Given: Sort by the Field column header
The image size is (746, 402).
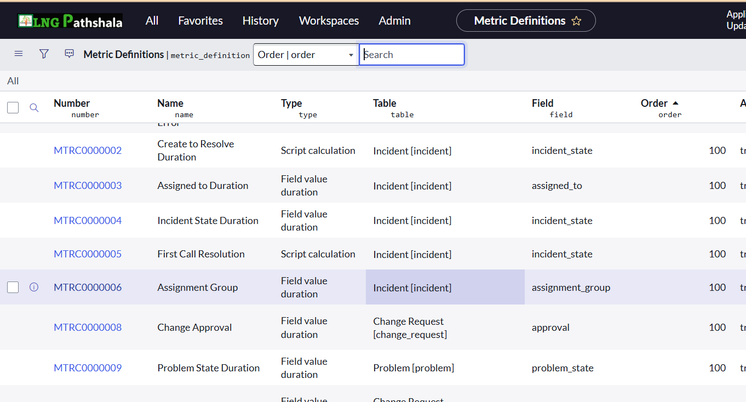Looking at the screenshot, I should 542,103.
